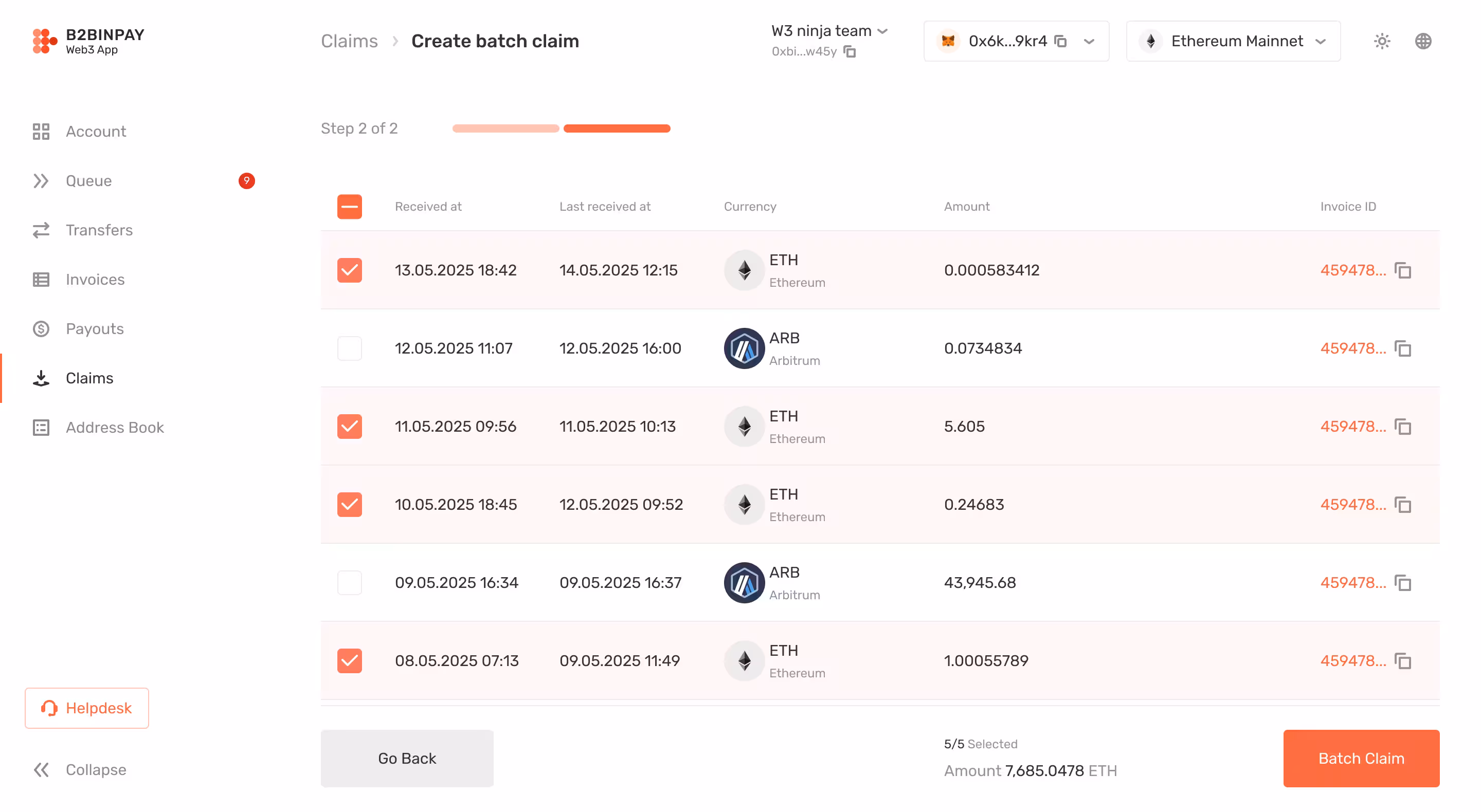Click the Go Back button

coord(407,758)
